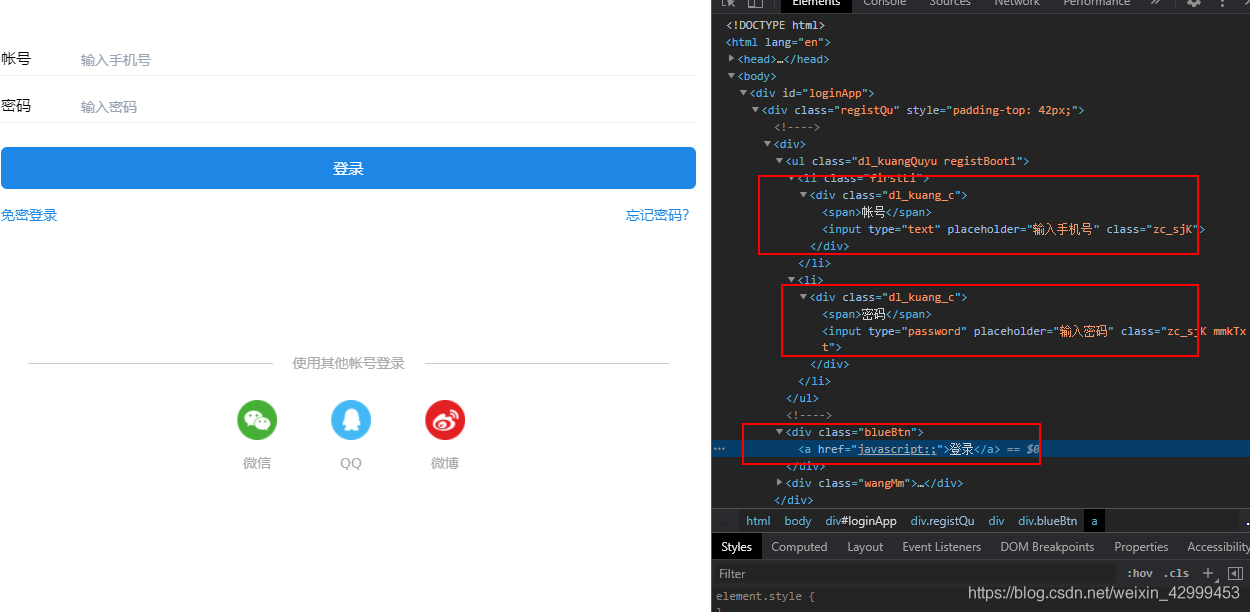Viewport: 1250px width, 612px height.
Task: Select the html lang="en" node
Action: pyautogui.click(x=778, y=42)
